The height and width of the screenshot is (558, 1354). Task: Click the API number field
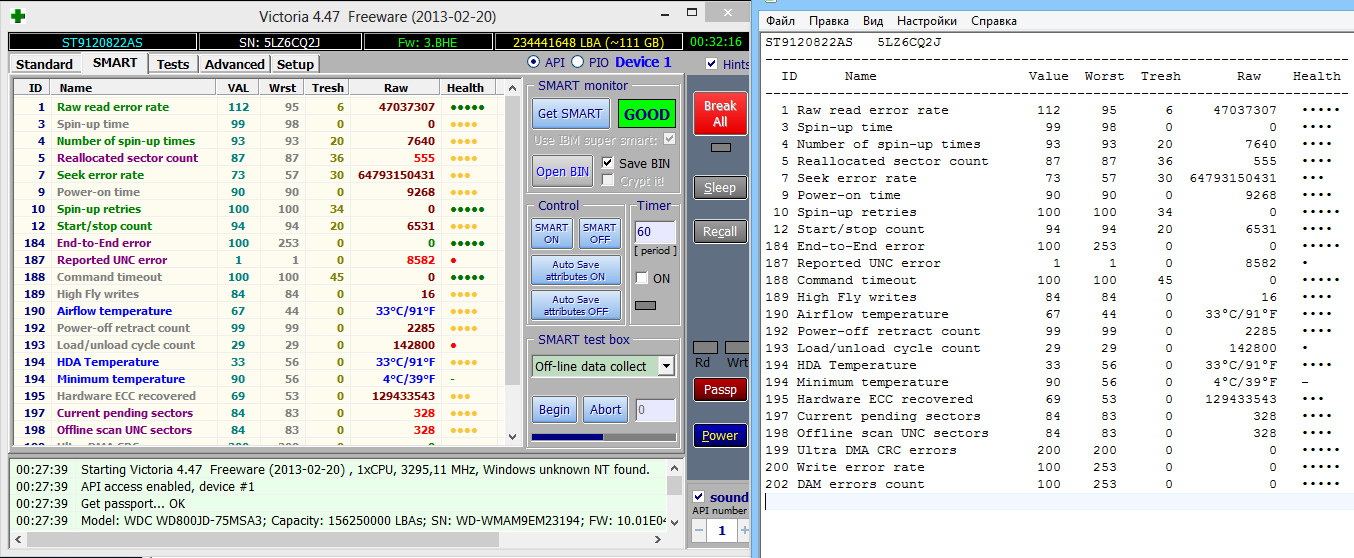pos(722,531)
